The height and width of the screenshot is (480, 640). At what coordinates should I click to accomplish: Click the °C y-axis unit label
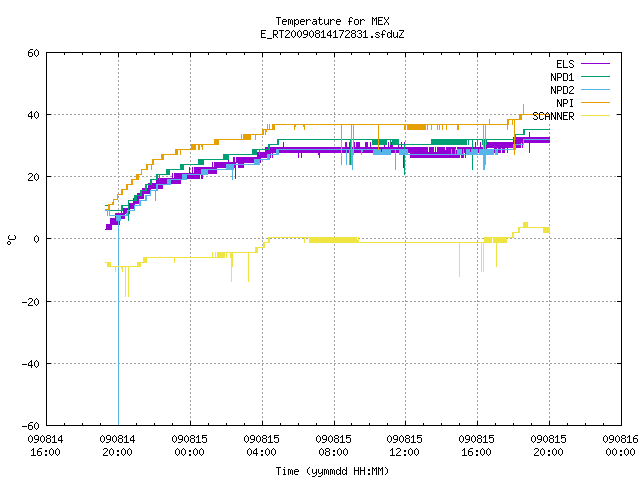click(x=11, y=240)
